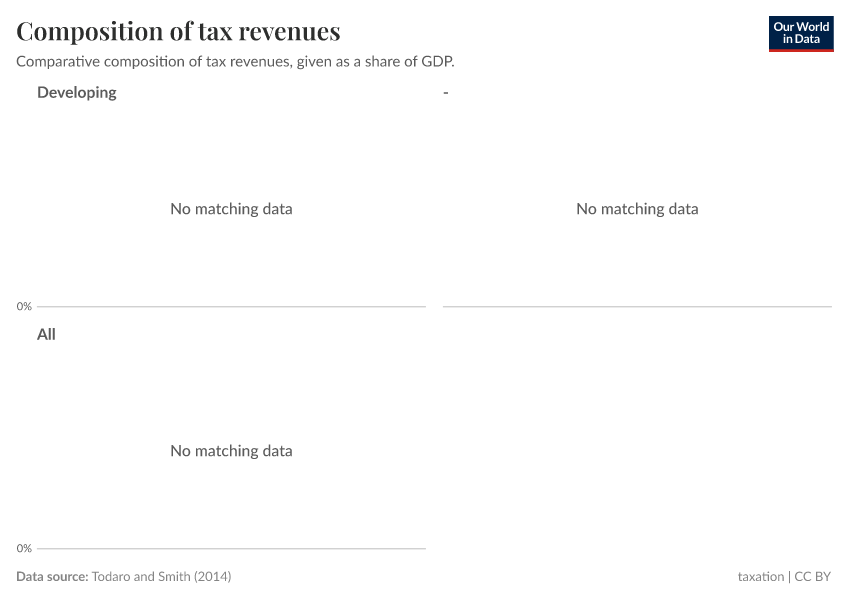
Task: Select the 'Developing' panel heading
Action: click(x=77, y=92)
